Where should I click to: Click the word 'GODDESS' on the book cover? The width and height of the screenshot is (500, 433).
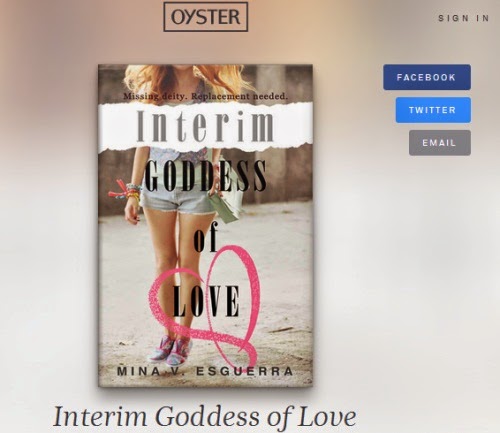[206, 176]
